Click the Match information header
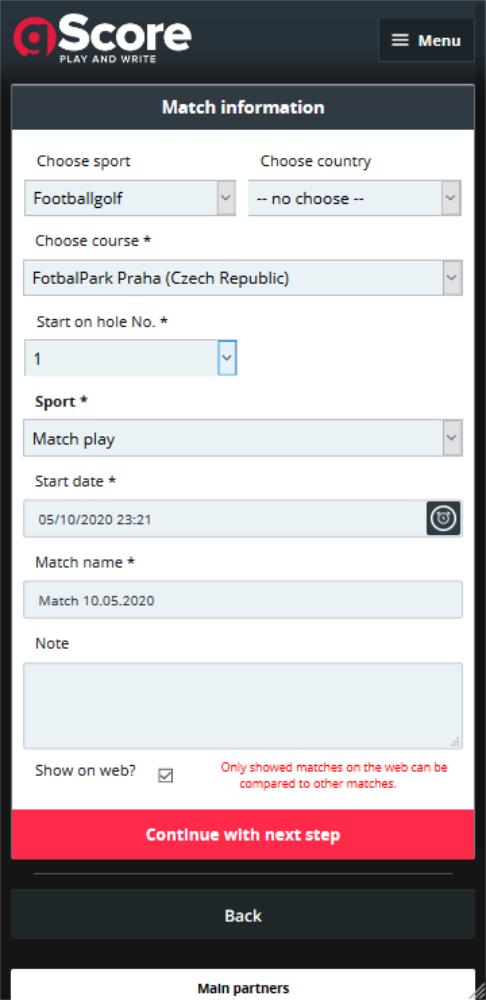The height and width of the screenshot is (1000, 486). coord(243,107)
